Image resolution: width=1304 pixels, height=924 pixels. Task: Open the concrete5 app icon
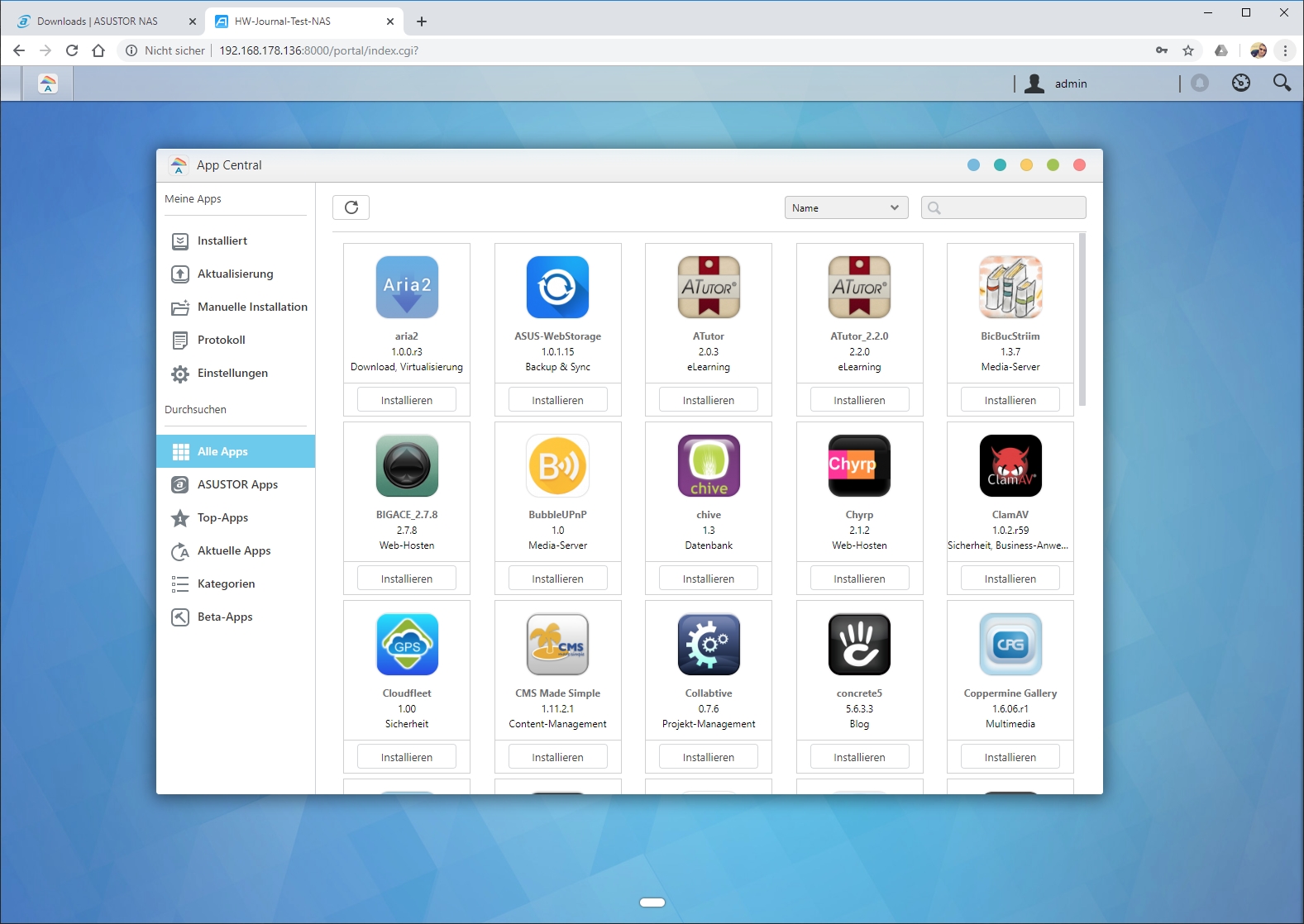859,645
